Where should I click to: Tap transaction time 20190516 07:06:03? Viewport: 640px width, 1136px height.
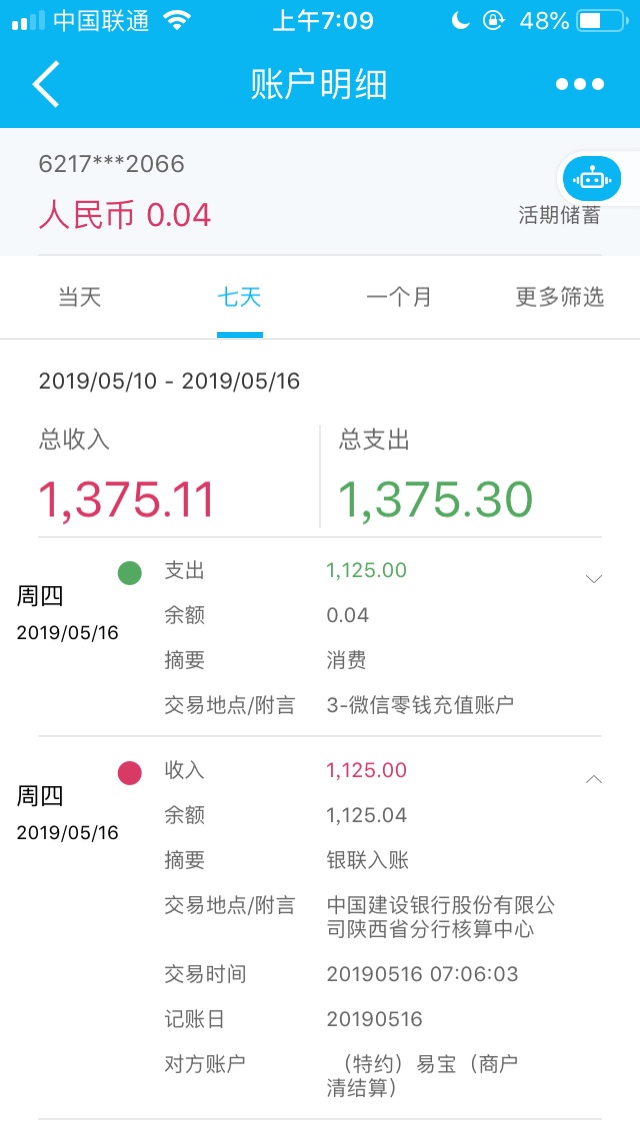[x=423, y=974]
